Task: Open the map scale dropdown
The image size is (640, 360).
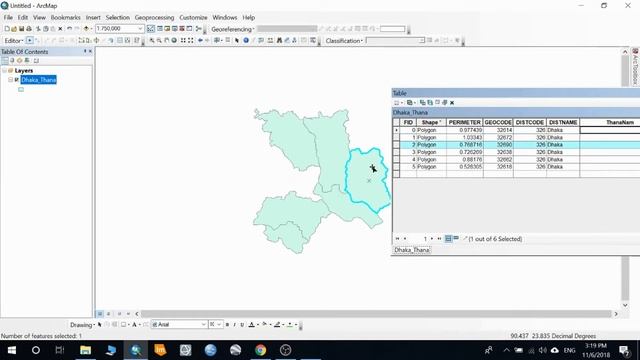Action: 140,29
